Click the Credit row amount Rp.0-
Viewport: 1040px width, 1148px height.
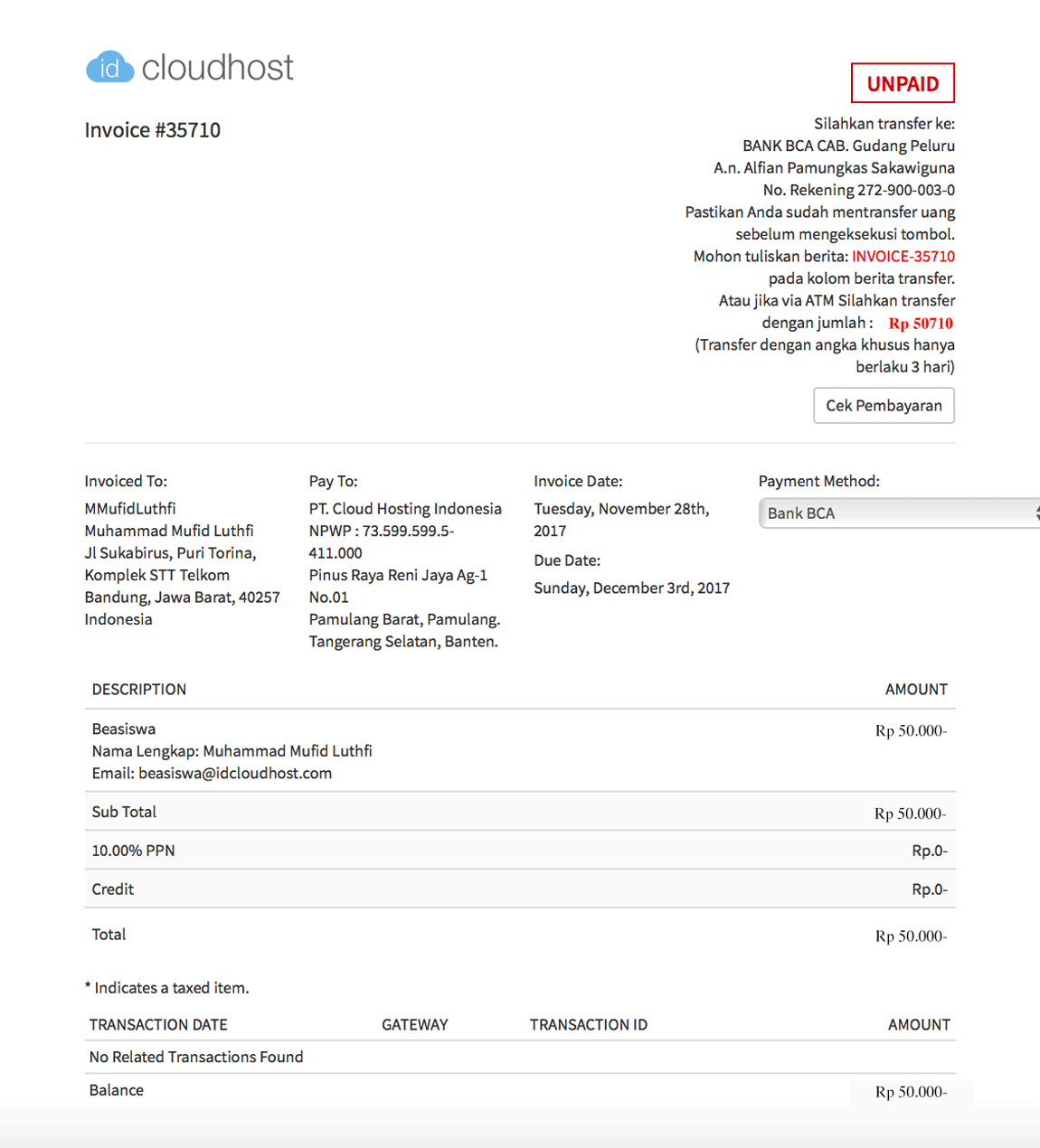tap(931, 889)
